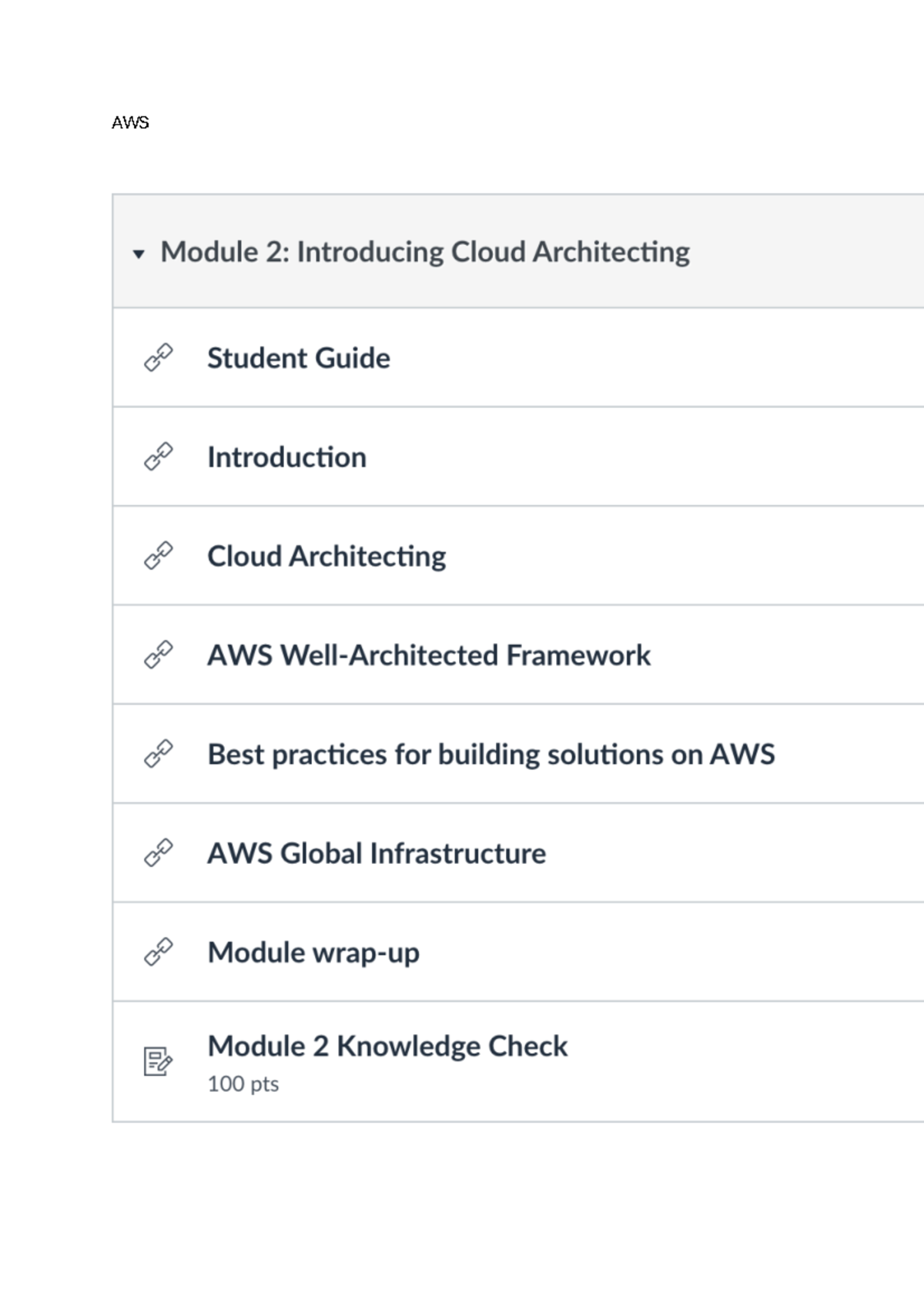Open the Module wrap-up link
The width and height of the screenshot is (924, 1306).
(x=313, y=953)
